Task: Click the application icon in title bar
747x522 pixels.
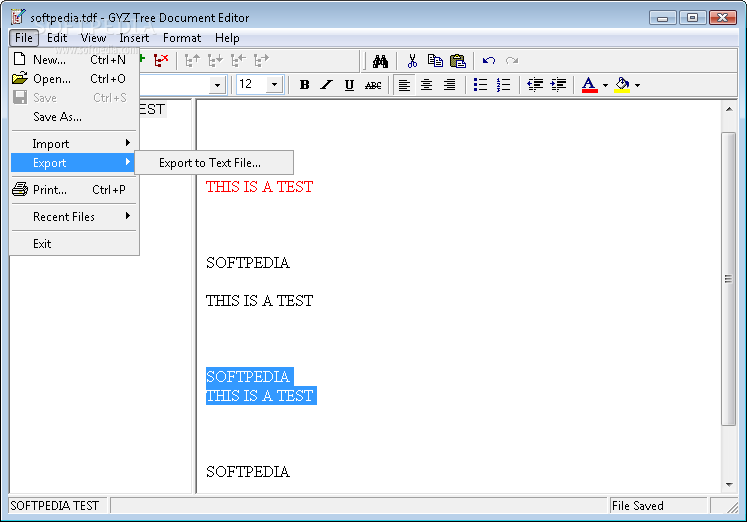Action: [18, 17]
